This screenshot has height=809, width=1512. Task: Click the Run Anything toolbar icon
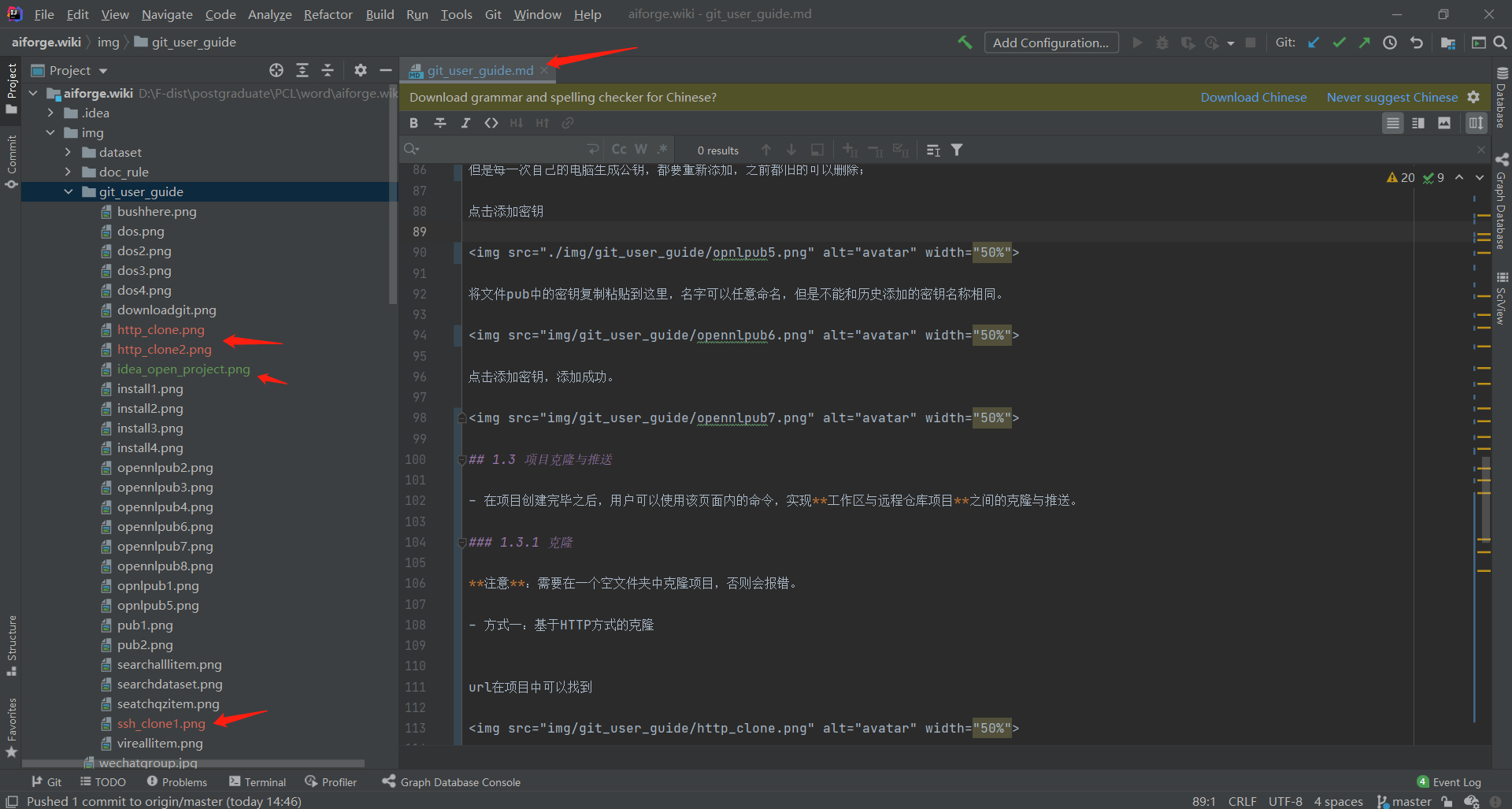click(1478, 43)
